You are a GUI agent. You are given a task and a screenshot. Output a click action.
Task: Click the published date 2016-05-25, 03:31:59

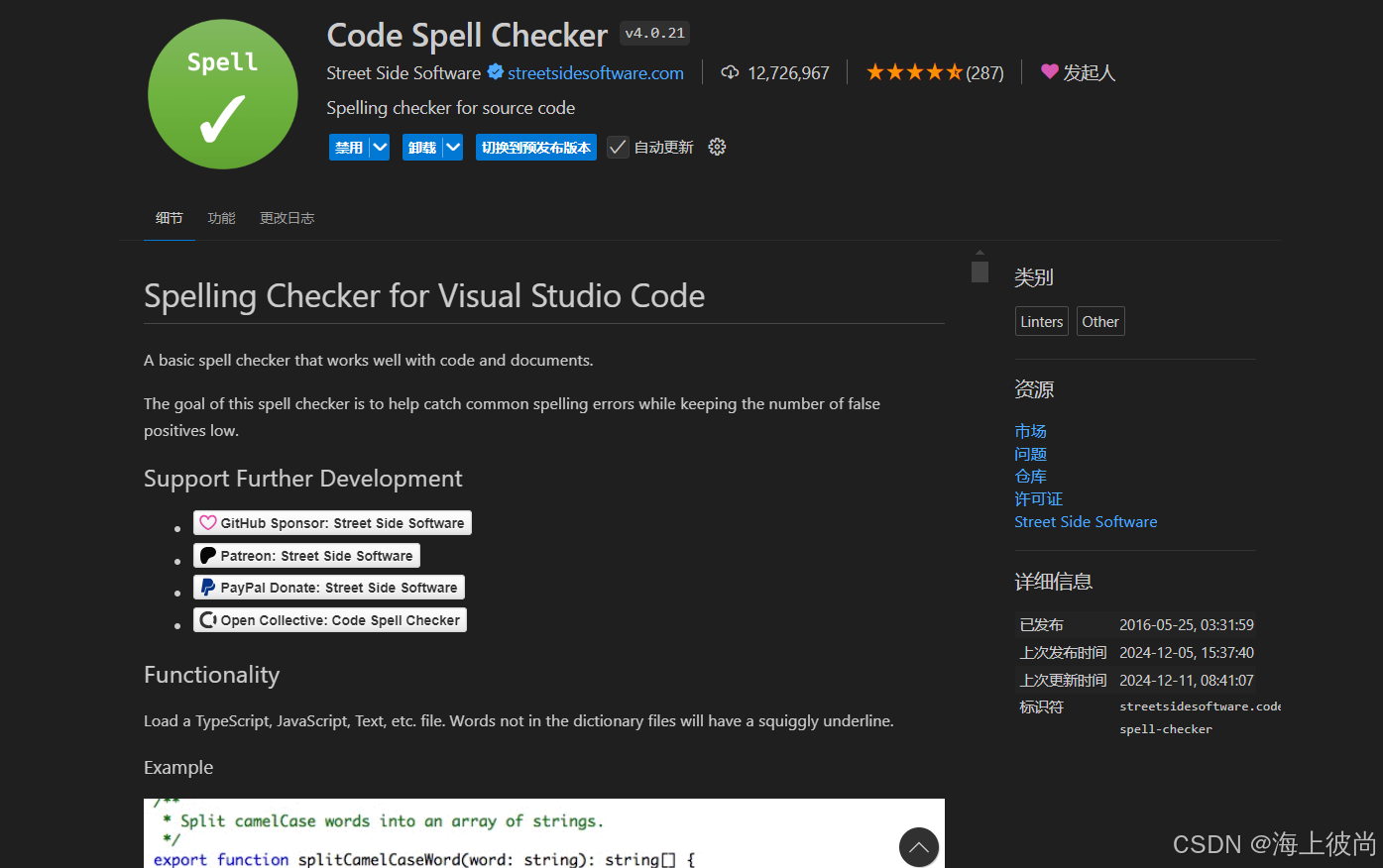(x=1187, y=625)
